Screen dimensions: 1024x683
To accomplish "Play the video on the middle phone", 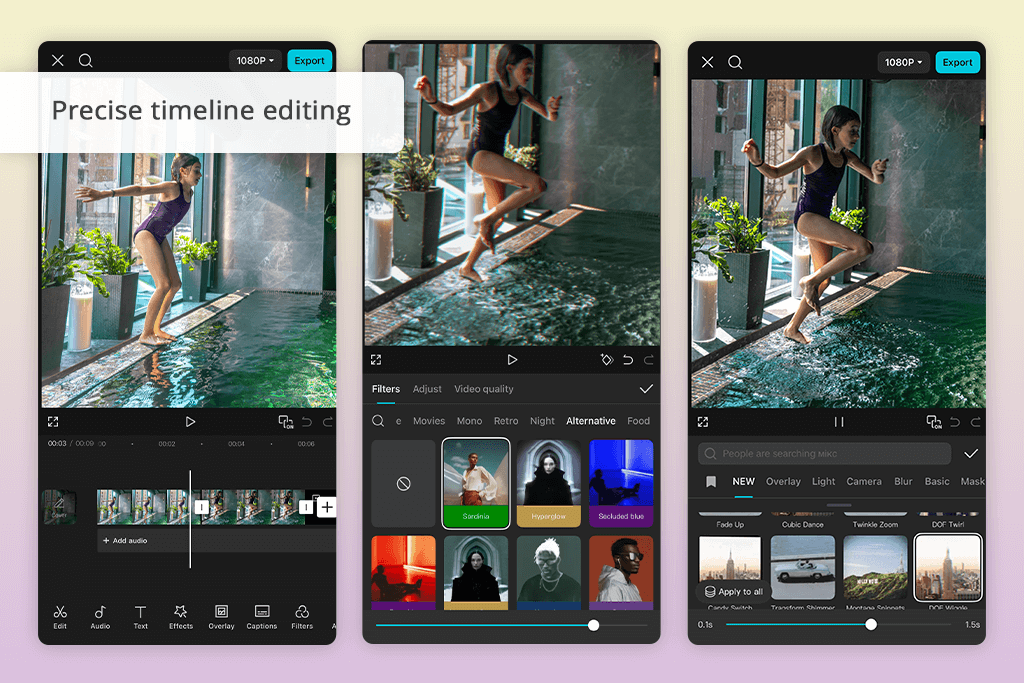I will click(x=512, y=360).
